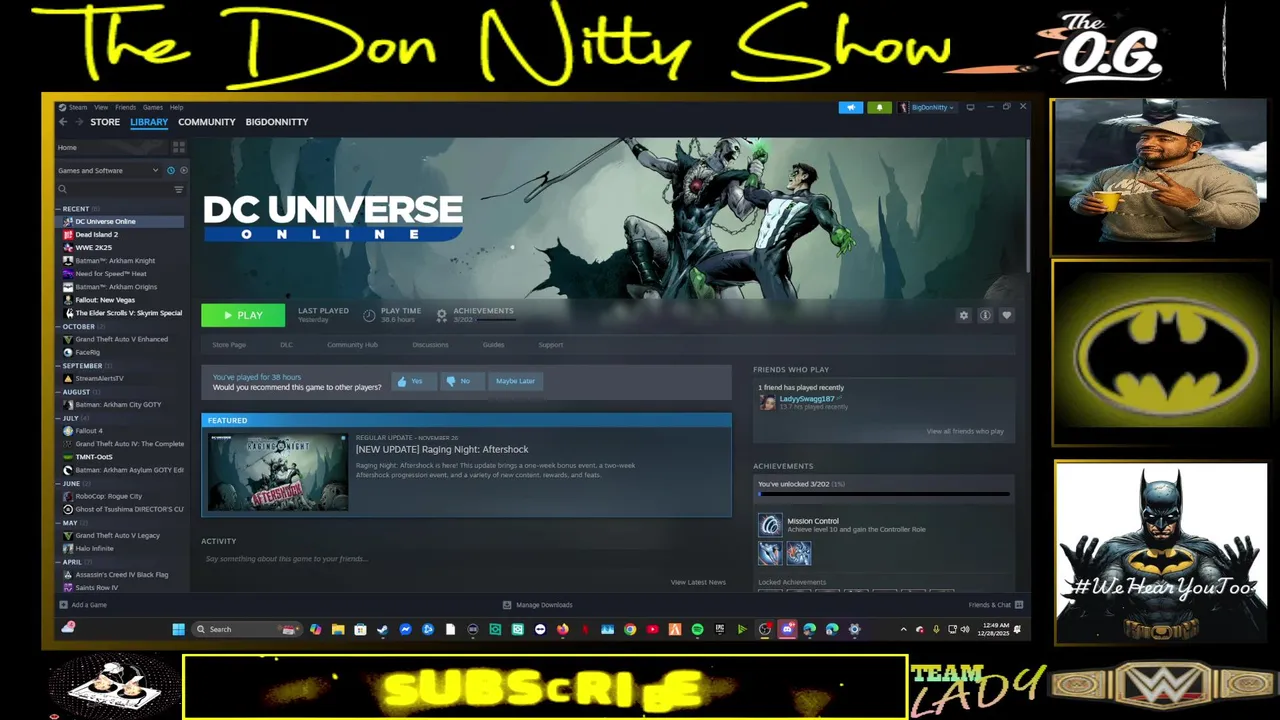Open the Games menu
Image resolution: width=1280 pixels, height=720 pixels.
point(152,107)
